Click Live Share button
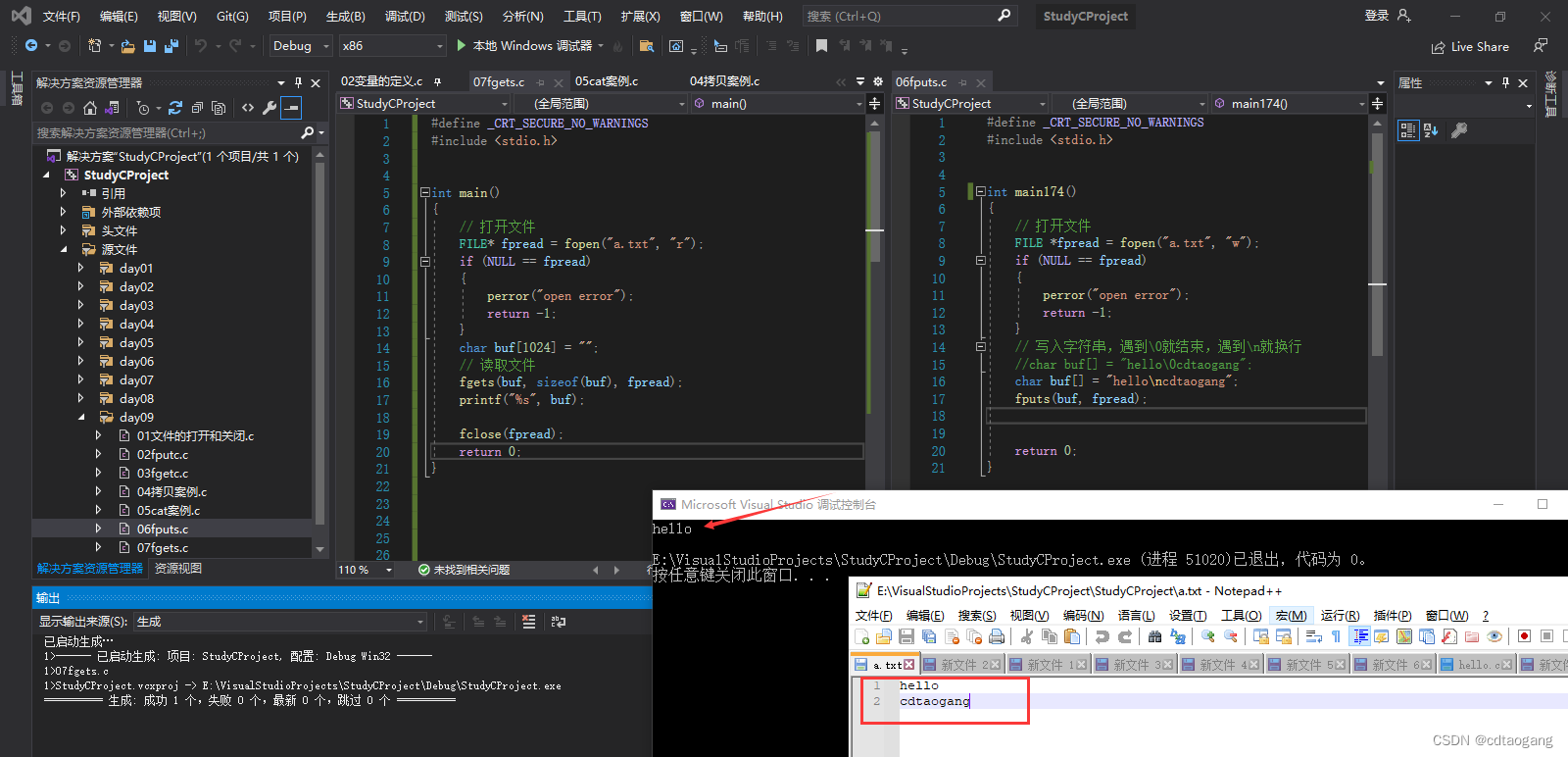This screenshot has height=757, width=1568. (x=1470, y=46)
